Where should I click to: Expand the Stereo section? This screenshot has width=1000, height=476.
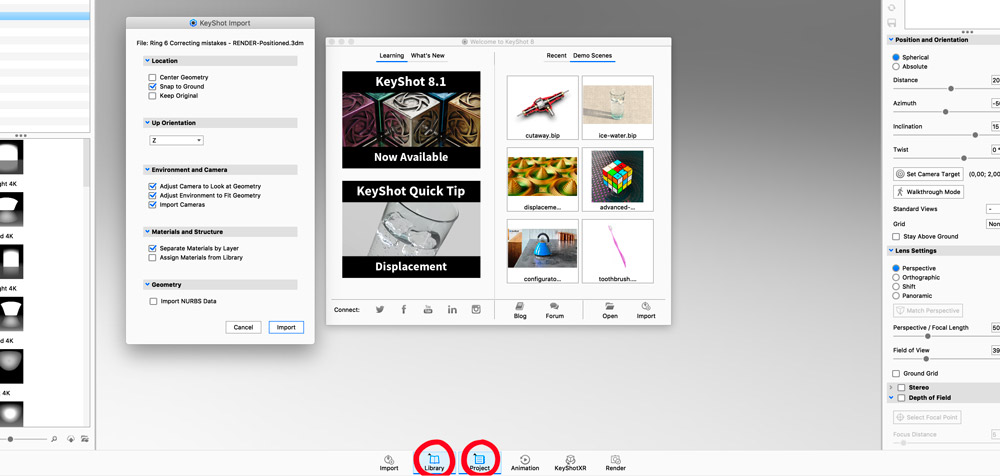[x=891, y=387]
